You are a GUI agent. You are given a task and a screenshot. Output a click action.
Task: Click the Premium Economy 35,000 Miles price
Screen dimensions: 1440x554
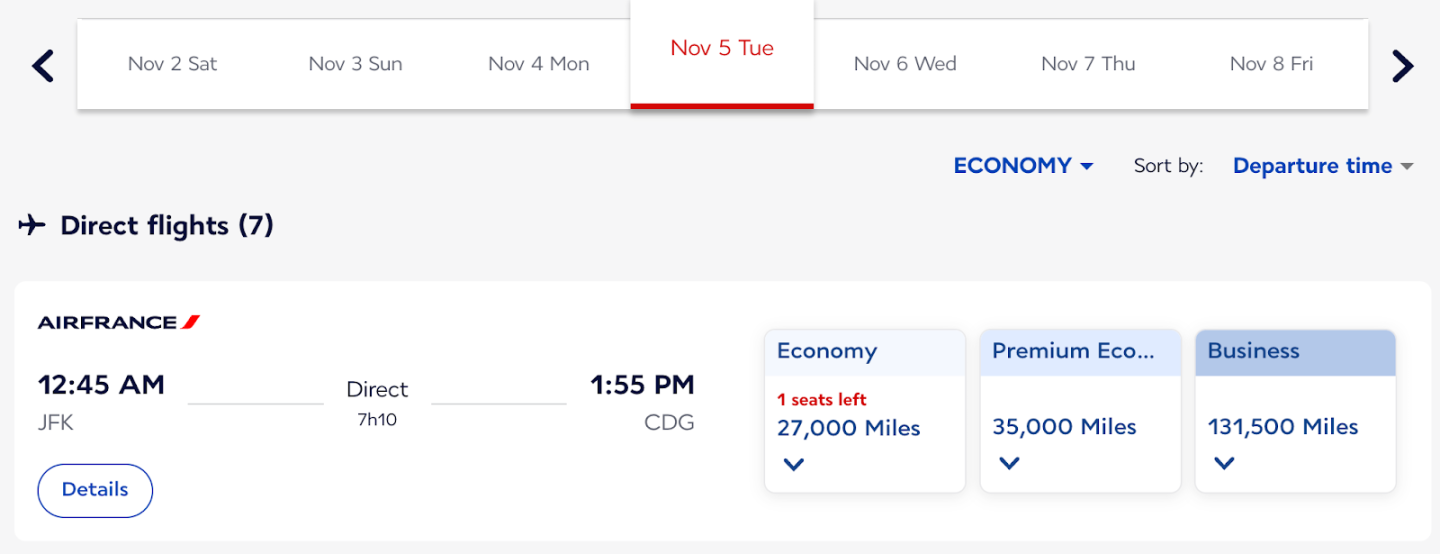click(x=1064, y=427)
